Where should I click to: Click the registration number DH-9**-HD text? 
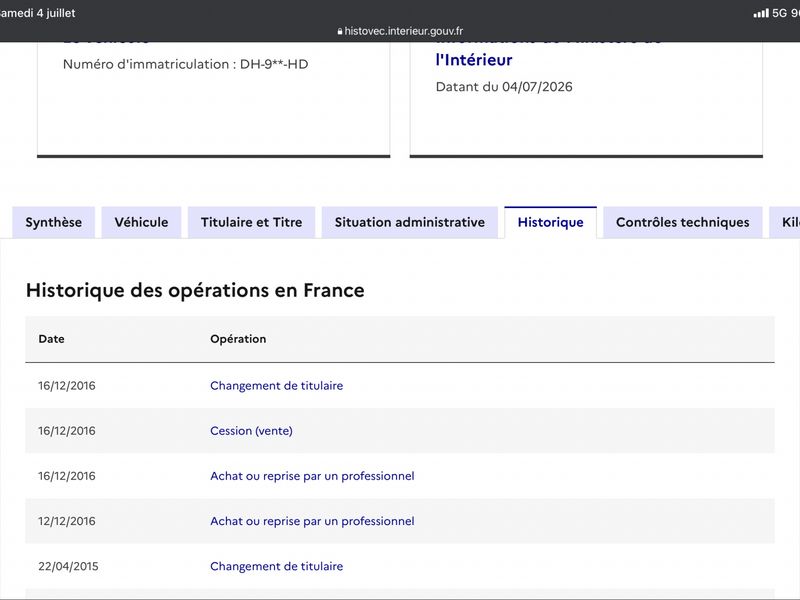pos(274,64)
